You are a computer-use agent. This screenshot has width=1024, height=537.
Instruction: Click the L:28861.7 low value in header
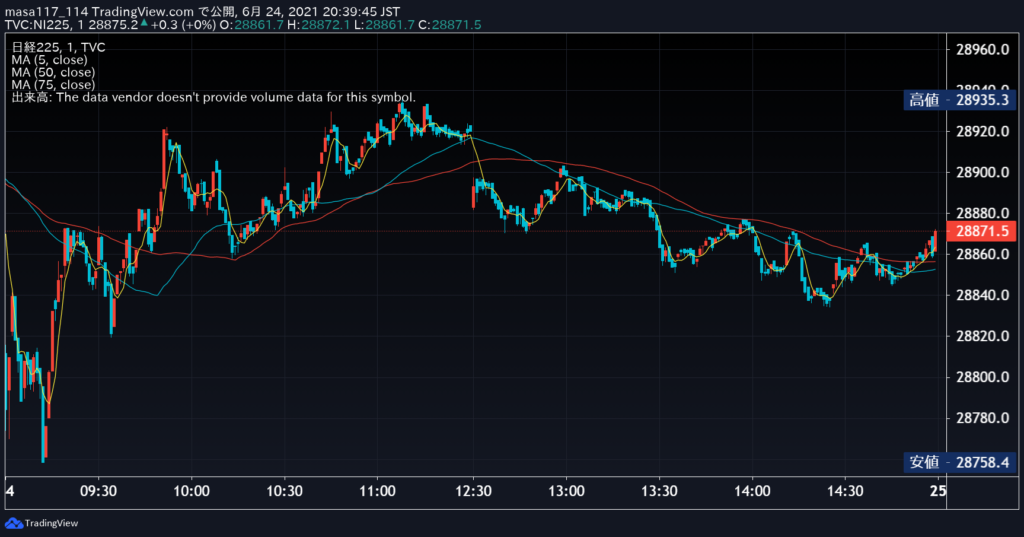pyautogui.click(x=384, y=25)
